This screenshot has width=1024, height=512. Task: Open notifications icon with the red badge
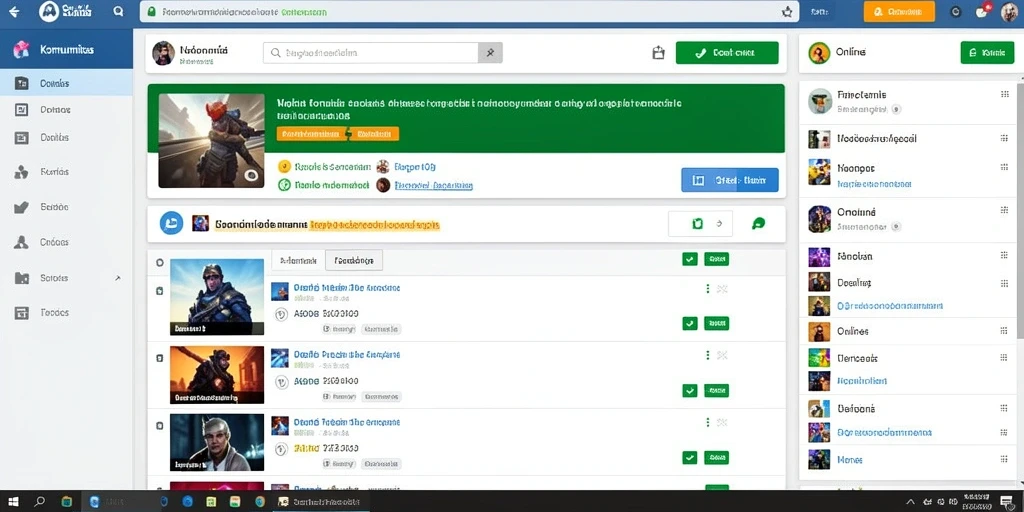[x=982, y=11]
